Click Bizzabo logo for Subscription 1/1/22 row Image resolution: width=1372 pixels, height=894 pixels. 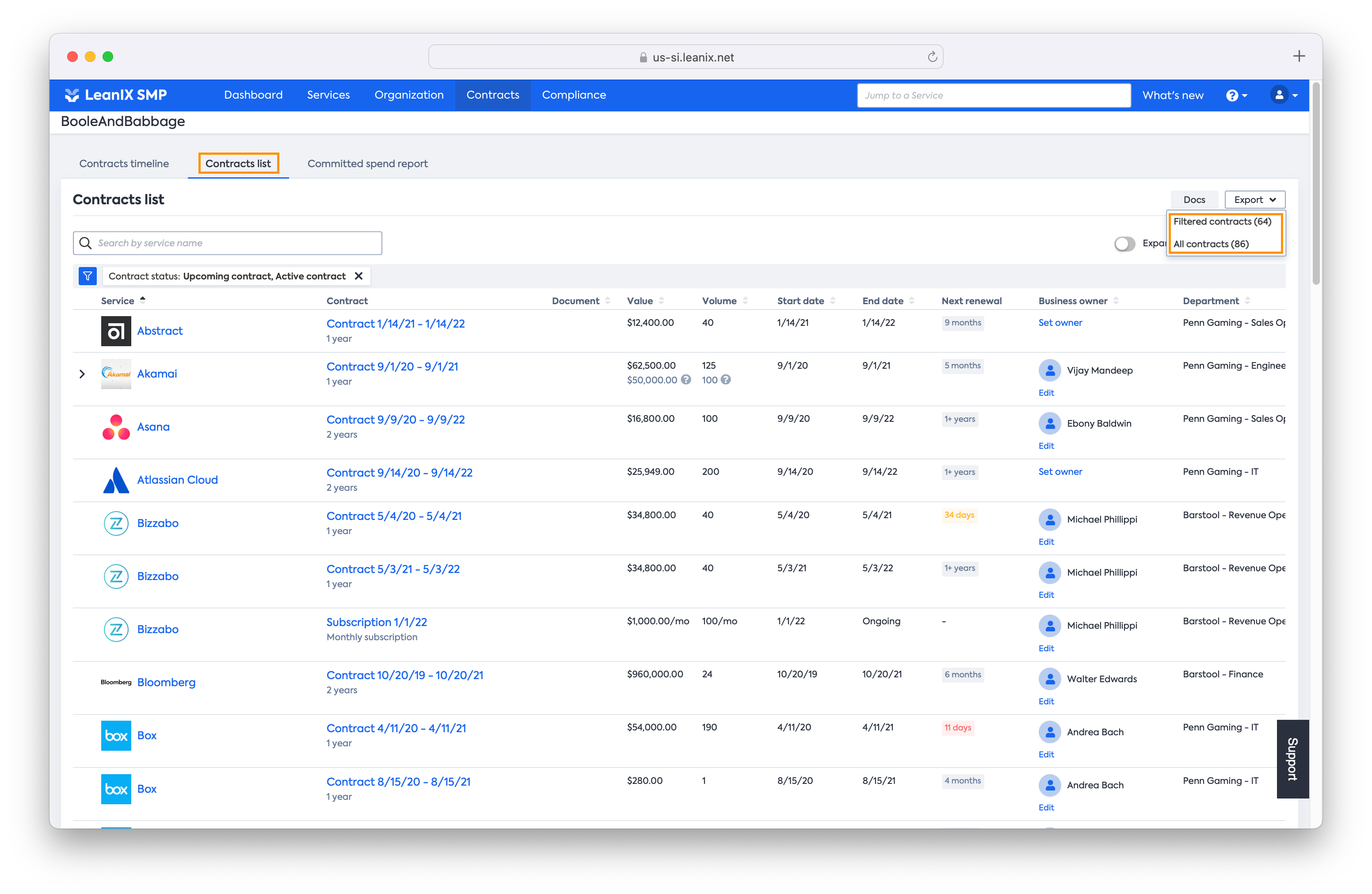116,629
